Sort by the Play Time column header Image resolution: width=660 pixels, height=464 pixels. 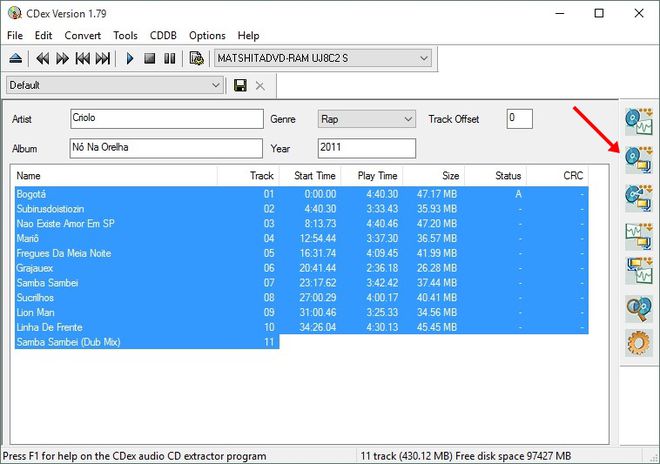coord(372,176)
